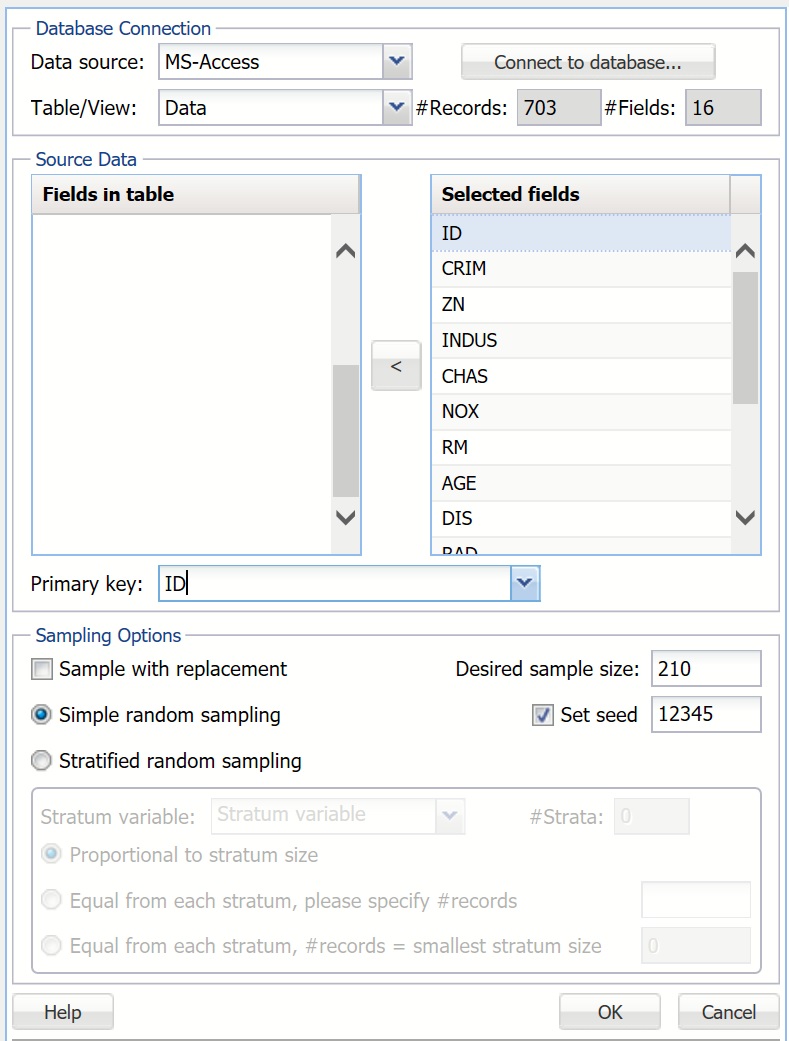Open the Data source dropdown chevron

[x=400, y=61]
